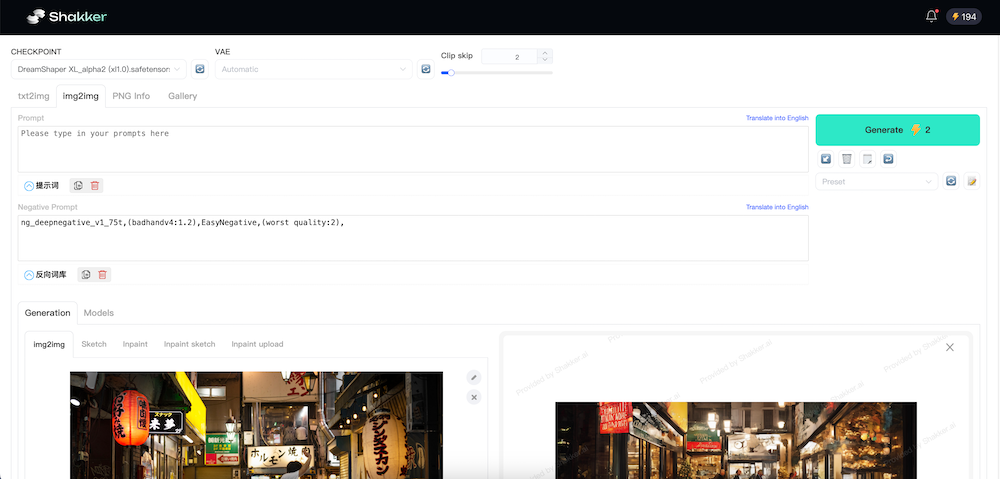Click the trash icon below Generate
The image size is (1000, 479).
click(847, 159)
